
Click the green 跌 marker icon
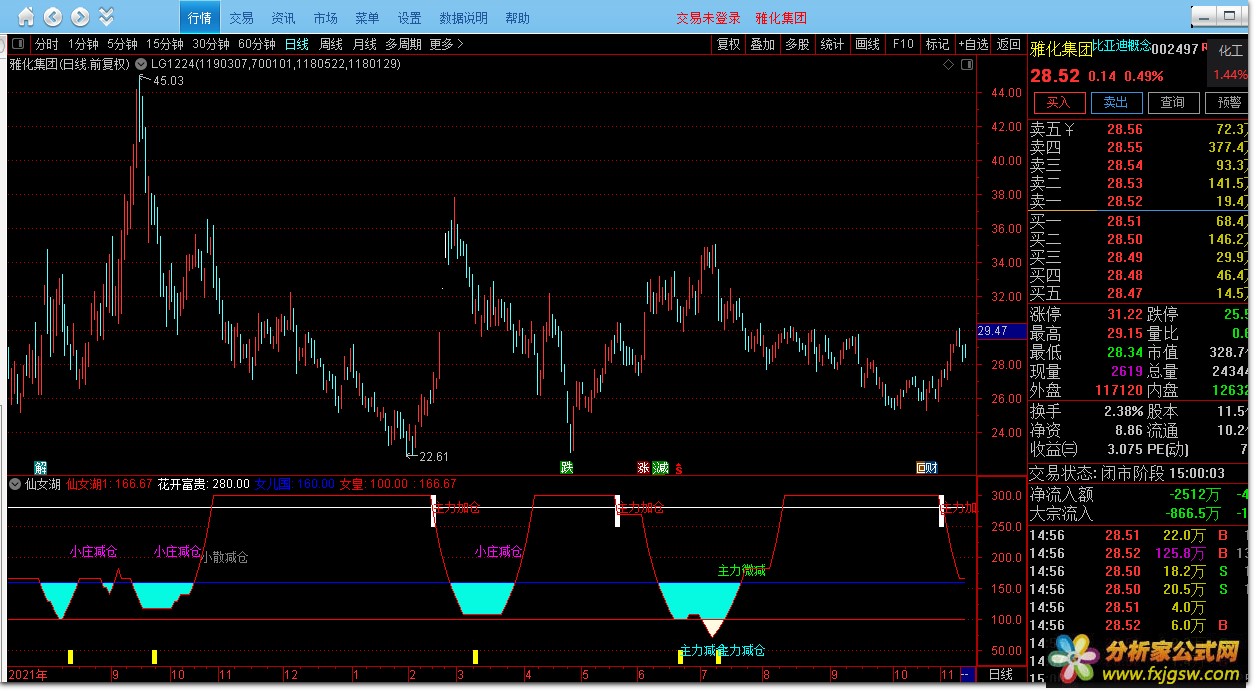coord(567,467)
